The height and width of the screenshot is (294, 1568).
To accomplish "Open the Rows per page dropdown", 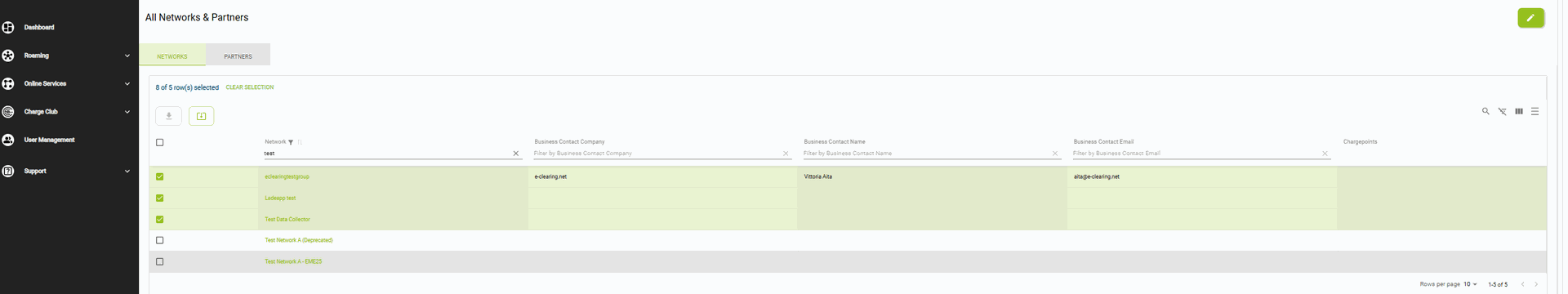I will tap(1470, 284).
